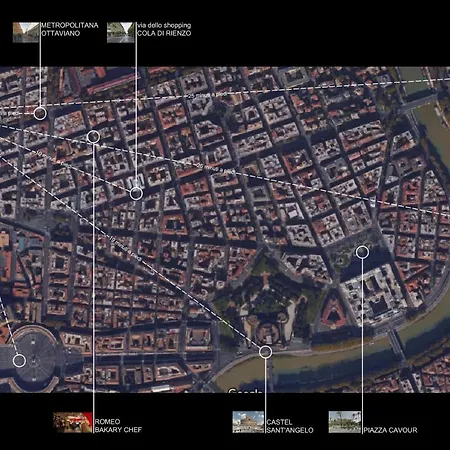450x450 pixels.
Task: Click the 10 minuti a piedi route label
Action: [53, 159]
